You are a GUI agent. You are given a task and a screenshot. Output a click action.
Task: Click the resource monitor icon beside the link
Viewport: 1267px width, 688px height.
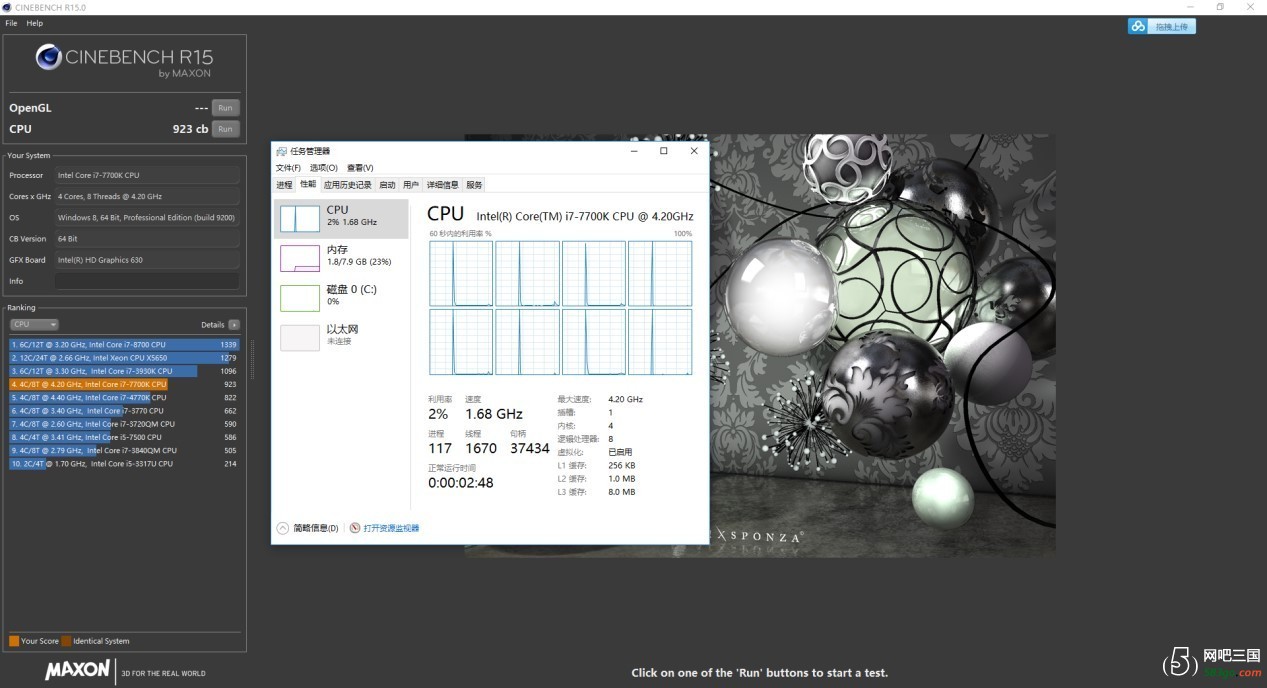[x=355, y=528]
